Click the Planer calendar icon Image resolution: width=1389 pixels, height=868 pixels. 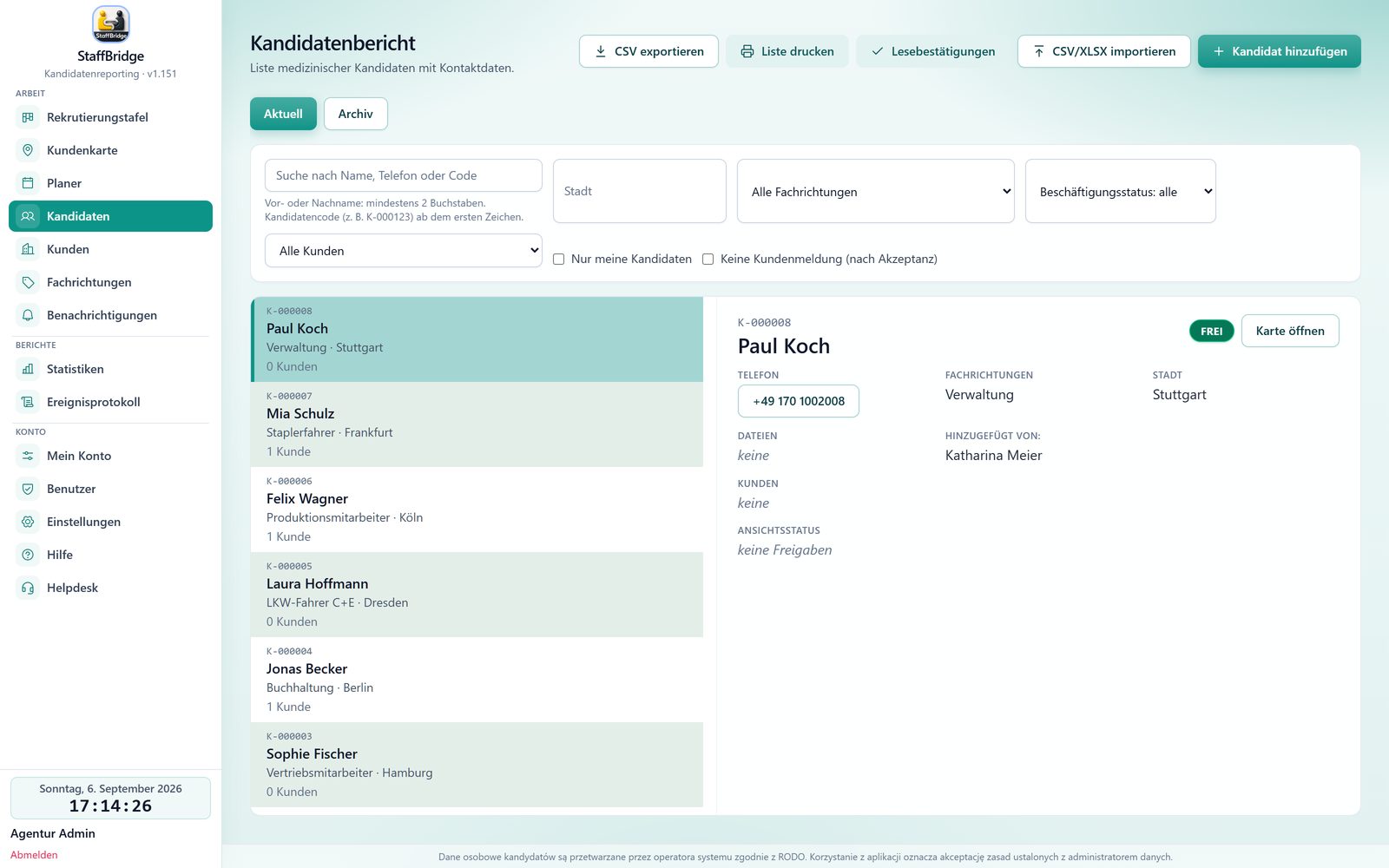coord(28,183)
